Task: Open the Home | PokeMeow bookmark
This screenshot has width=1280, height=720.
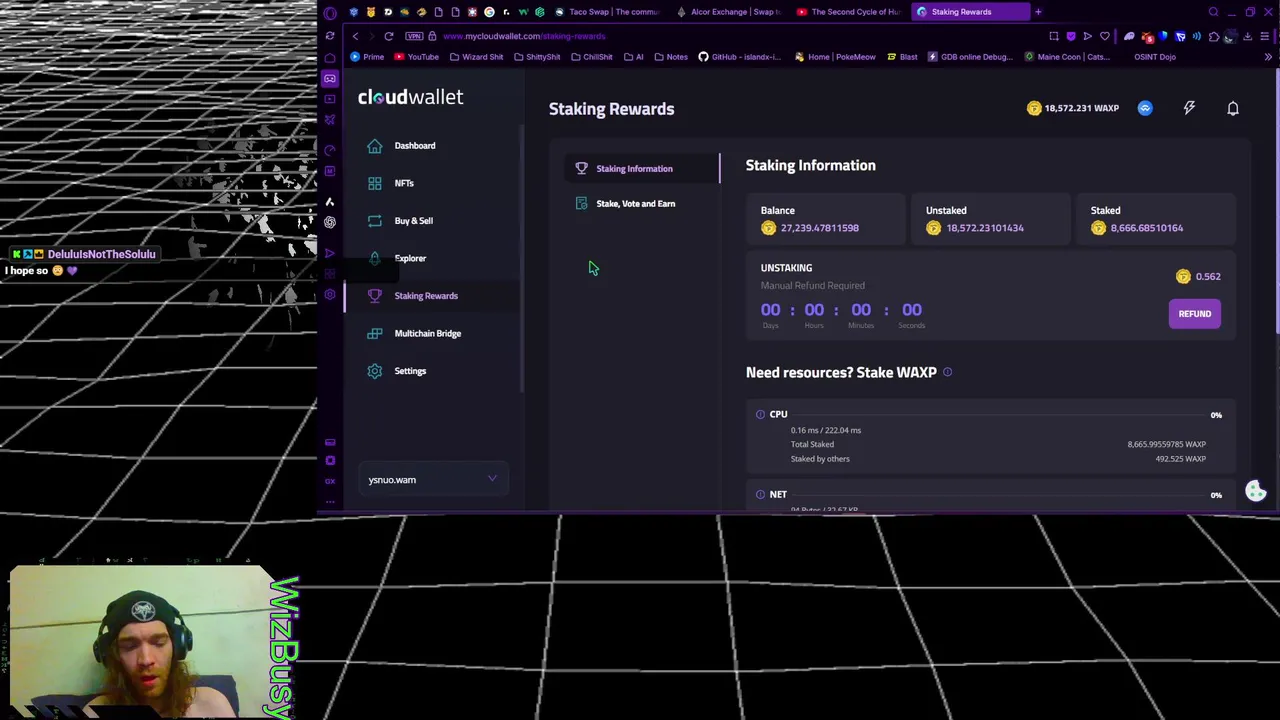Action: pyautogui.click(x=834, y=57)
